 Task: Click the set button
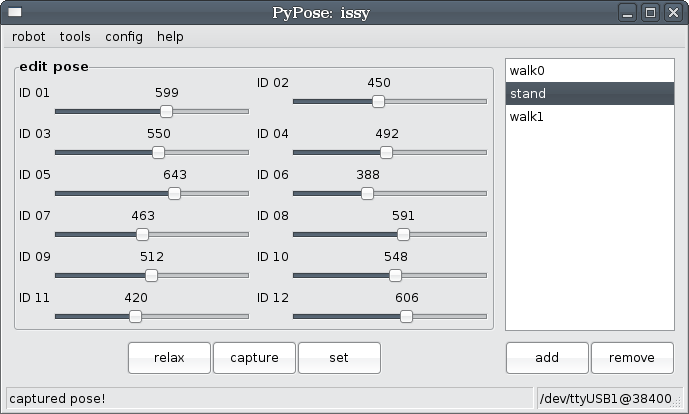coord(339,358)
